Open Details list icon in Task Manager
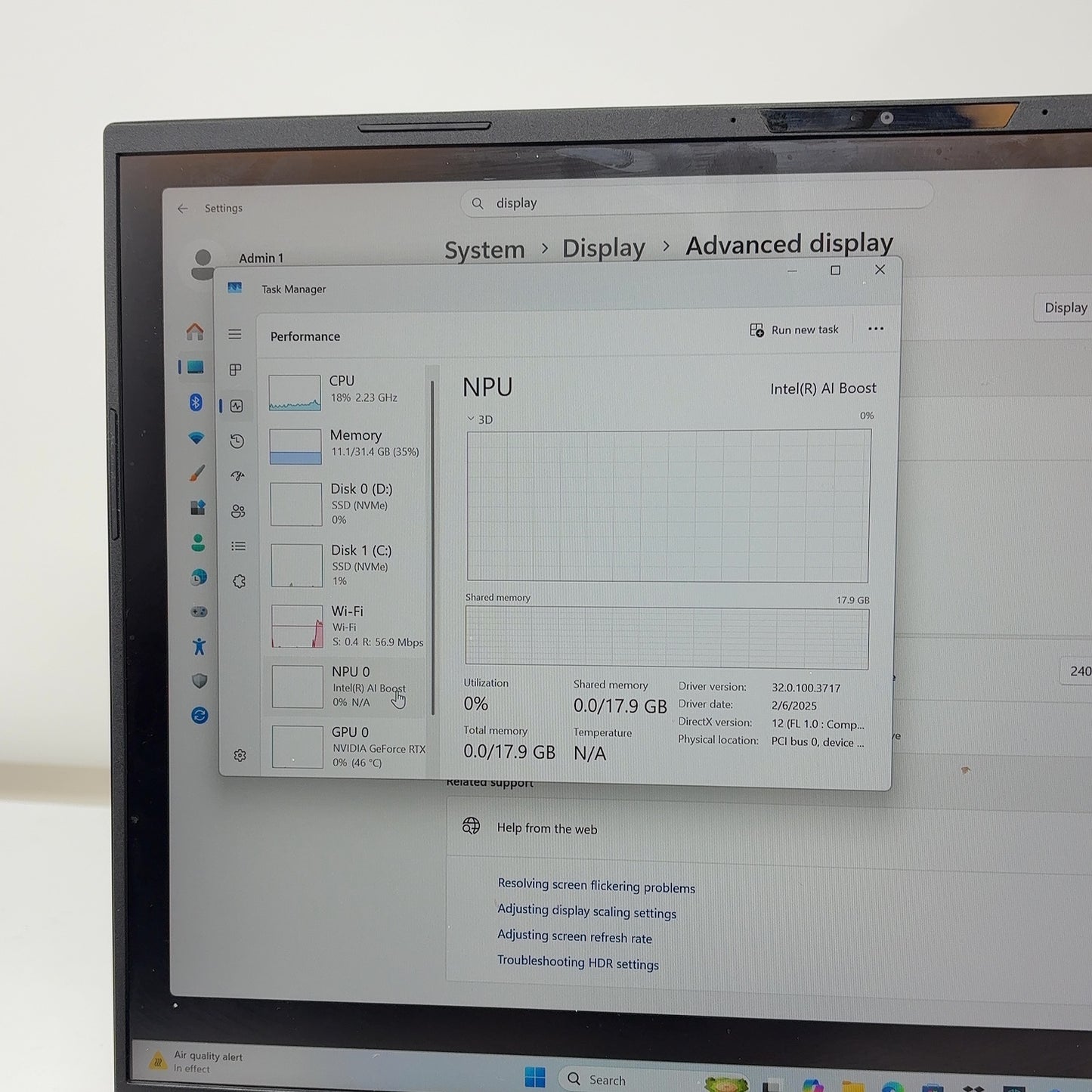 coord(239,546)
